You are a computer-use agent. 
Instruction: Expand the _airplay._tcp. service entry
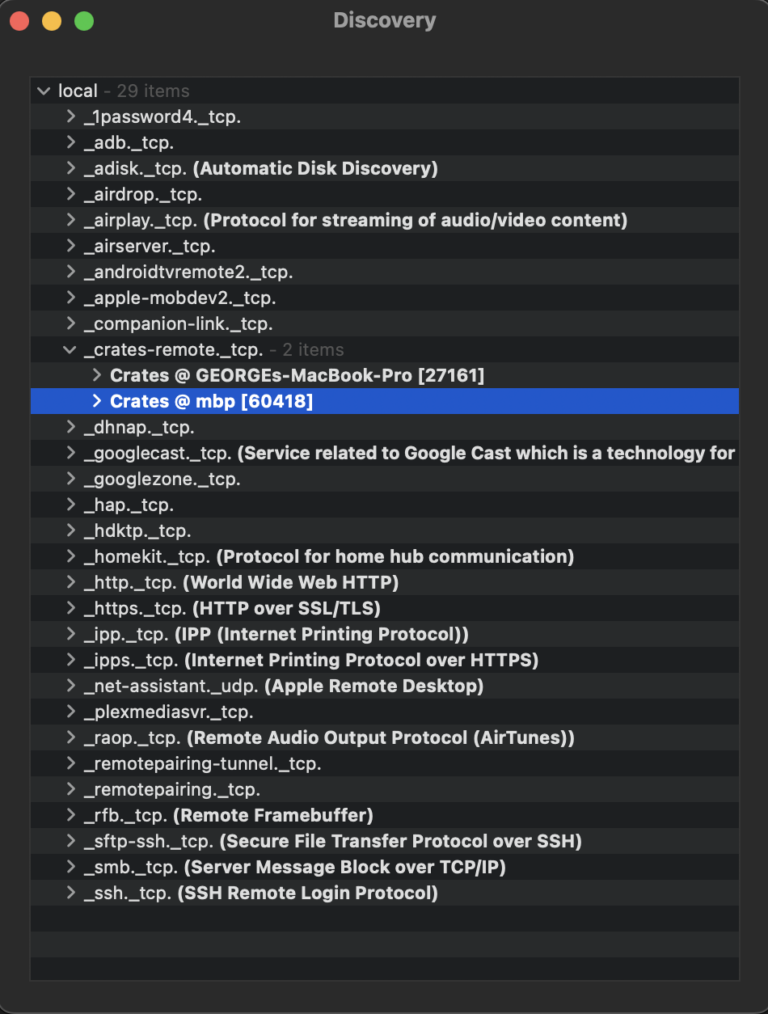[70, 220]
